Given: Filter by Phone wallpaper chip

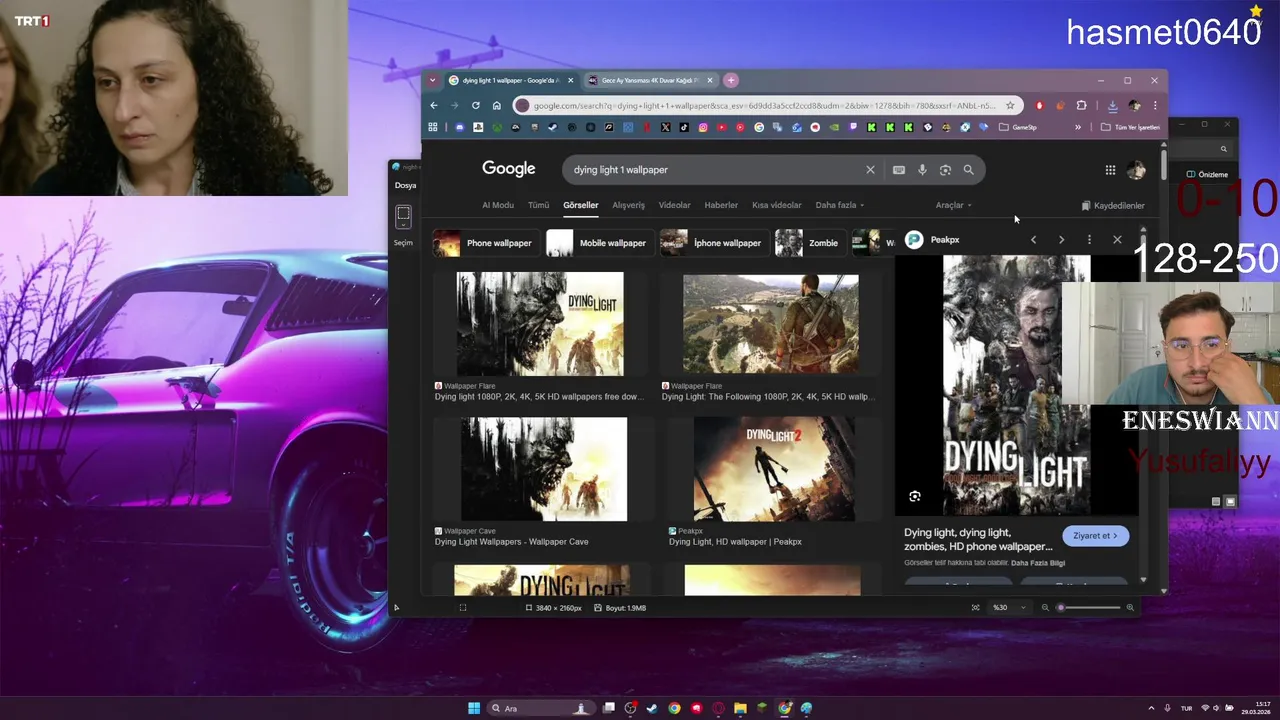Looking at the screenshot, I should pyautogui.click(x=486, y=243).
